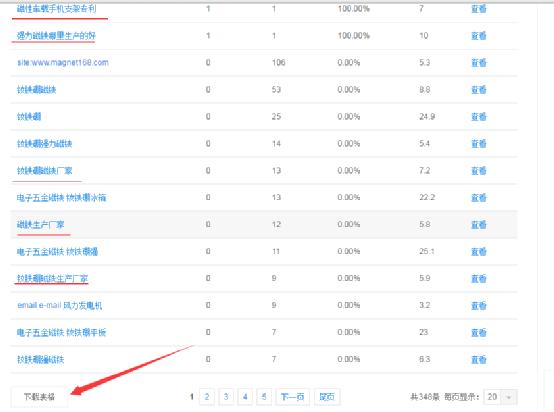Open the 磁铁生产厂家 keyword link

[40, 224]
